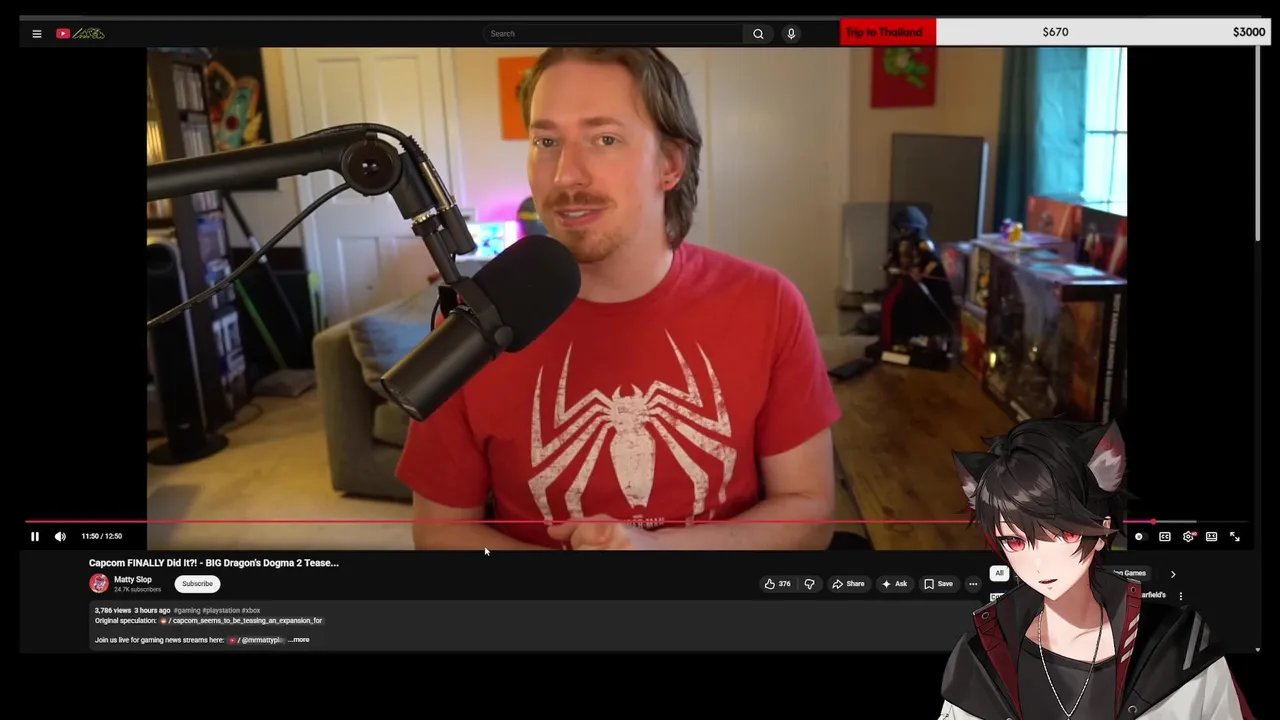
Task: Mute the video volume
Action: click(x=60, y=537)
